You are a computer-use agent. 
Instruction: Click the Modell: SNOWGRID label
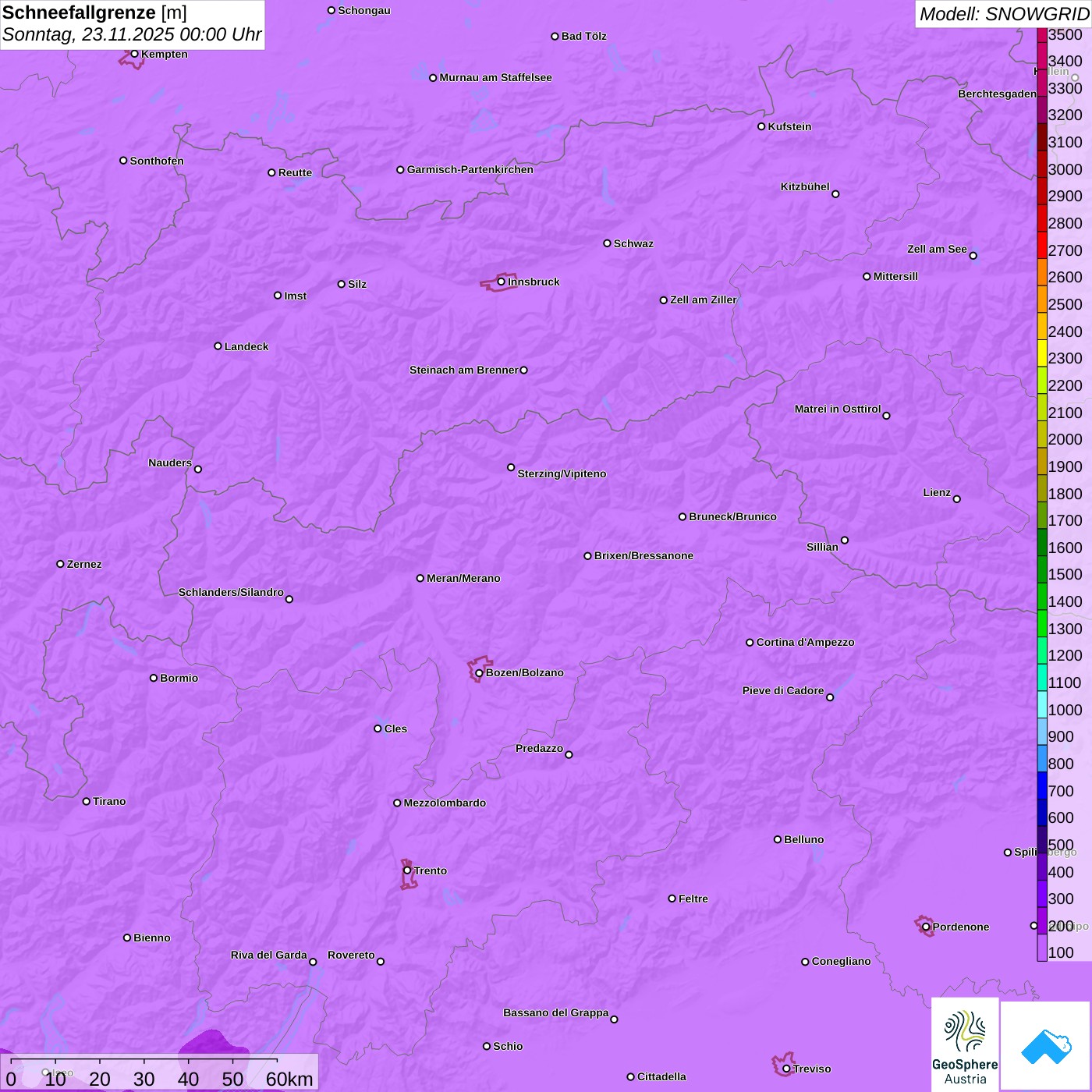pyautogui.click(x=1004, y=13)
